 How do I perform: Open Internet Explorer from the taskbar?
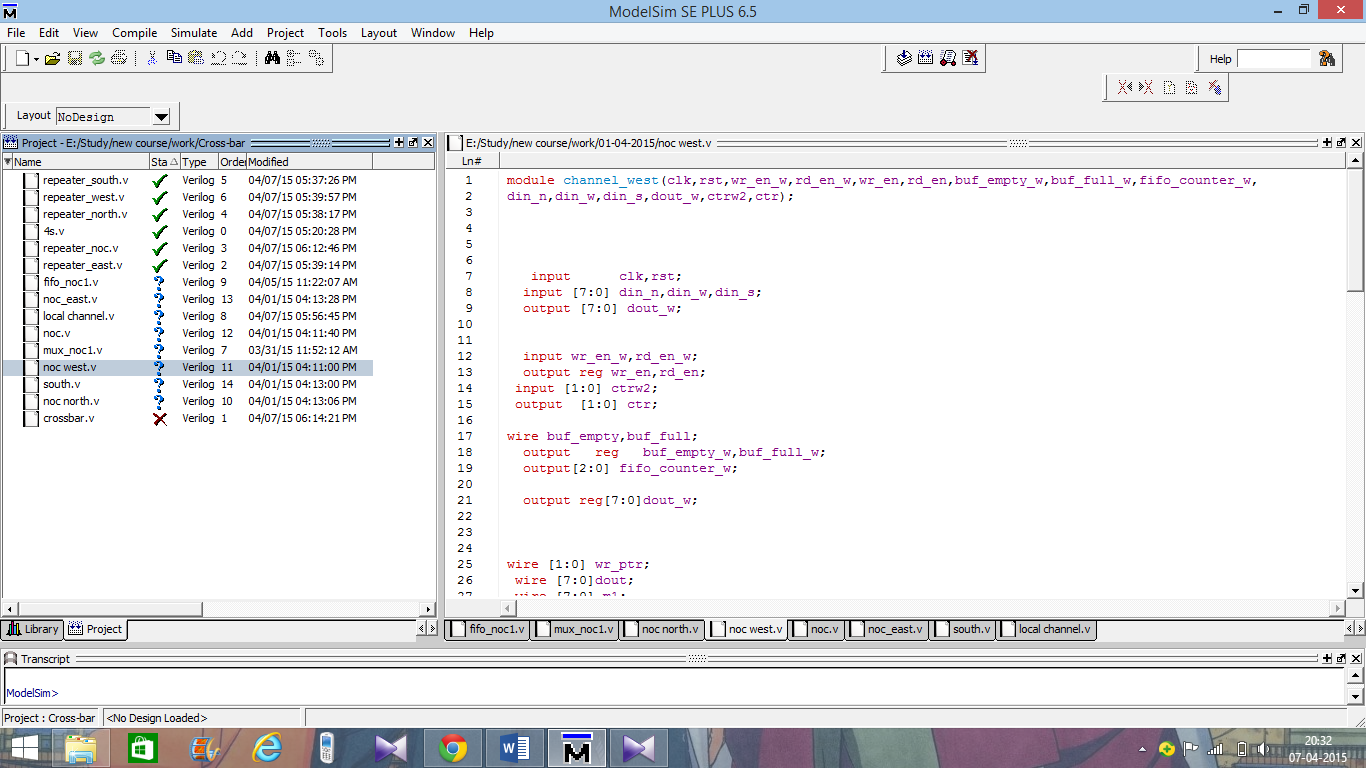[267, 748]
